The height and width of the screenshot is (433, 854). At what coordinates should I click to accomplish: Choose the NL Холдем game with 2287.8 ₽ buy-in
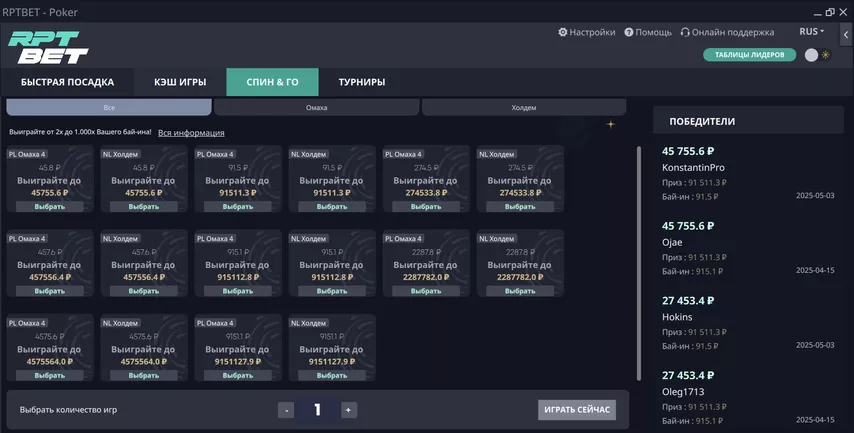[x=520, y=291]
